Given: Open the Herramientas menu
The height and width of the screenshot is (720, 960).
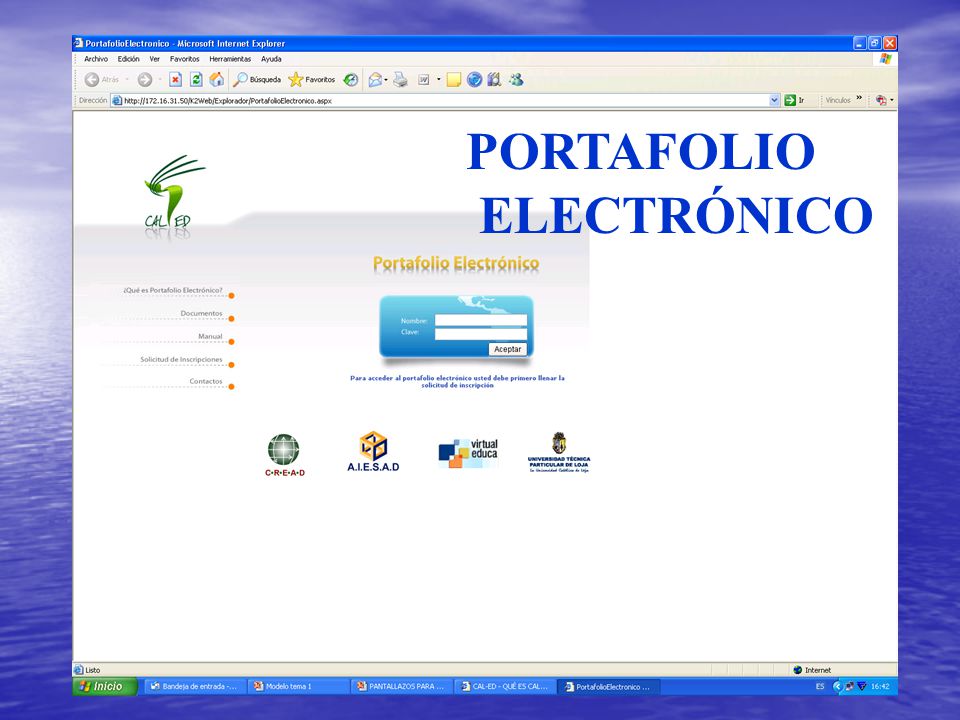Looking at the screenshot, I should click(230, 59).
